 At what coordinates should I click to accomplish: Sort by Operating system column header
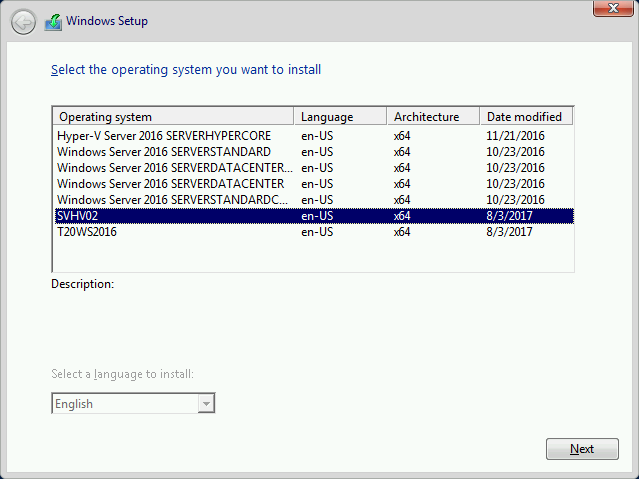[x=173, y=117]
